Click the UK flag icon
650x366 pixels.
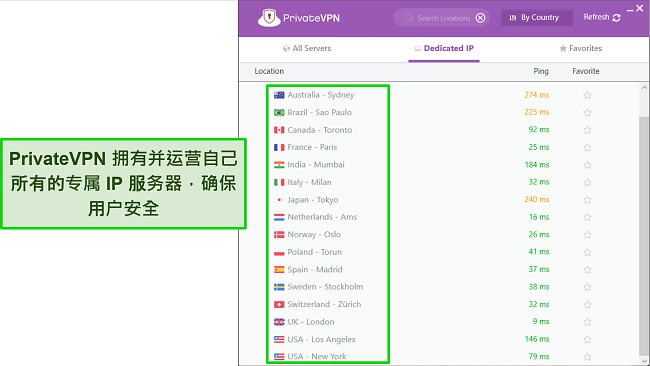279,322
